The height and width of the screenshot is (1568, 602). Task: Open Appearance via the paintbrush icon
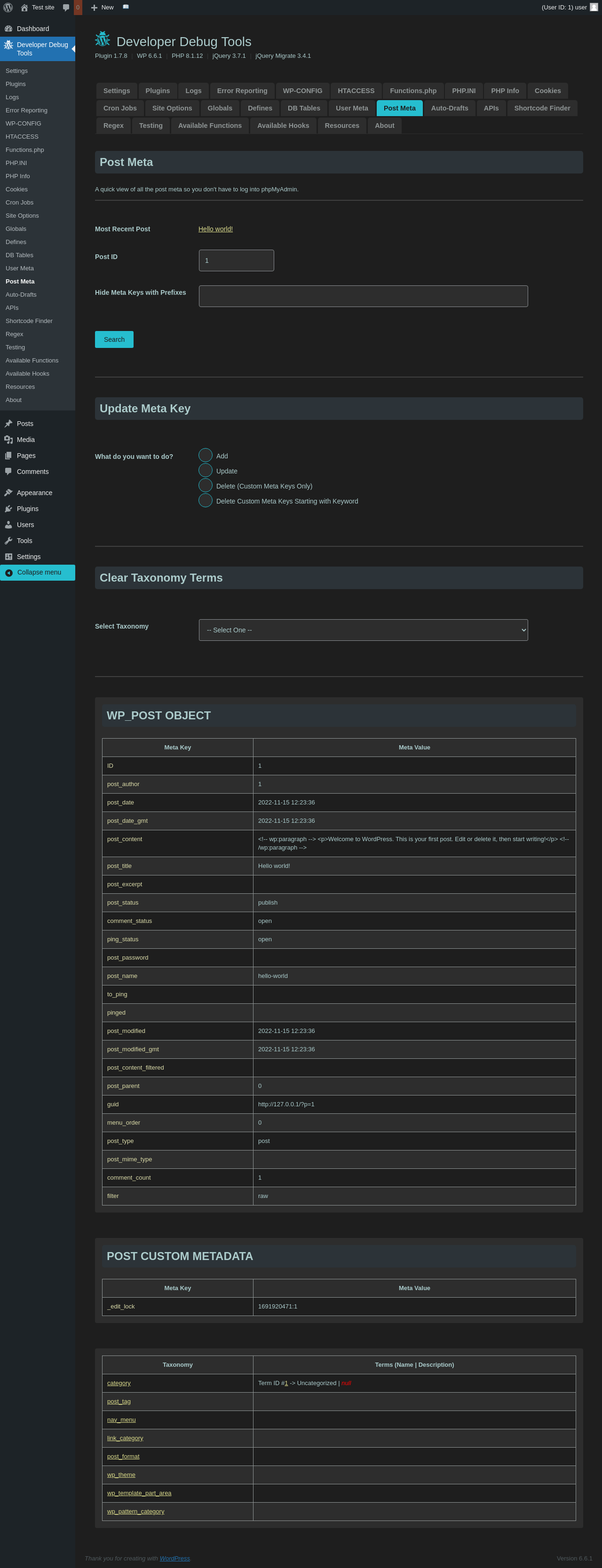[8, 492]
